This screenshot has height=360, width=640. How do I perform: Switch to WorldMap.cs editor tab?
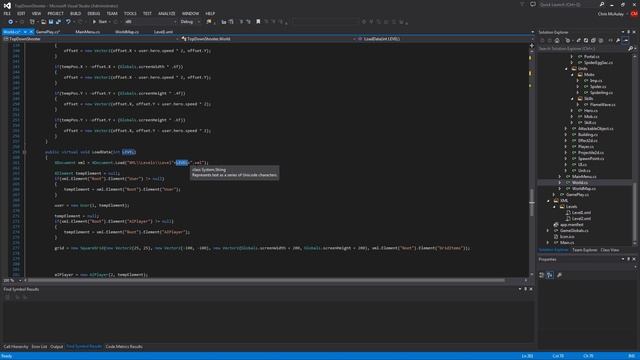click(x=127, y=32)
